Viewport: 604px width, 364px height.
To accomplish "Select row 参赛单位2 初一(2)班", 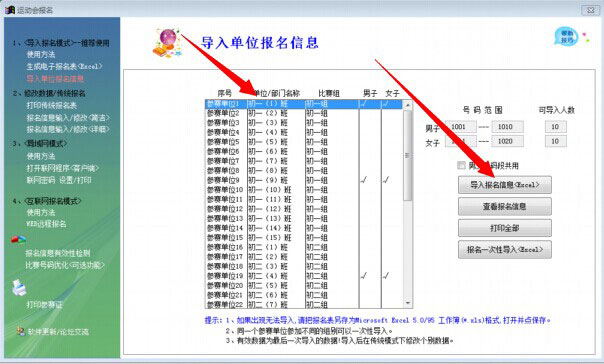I will 304,113.
